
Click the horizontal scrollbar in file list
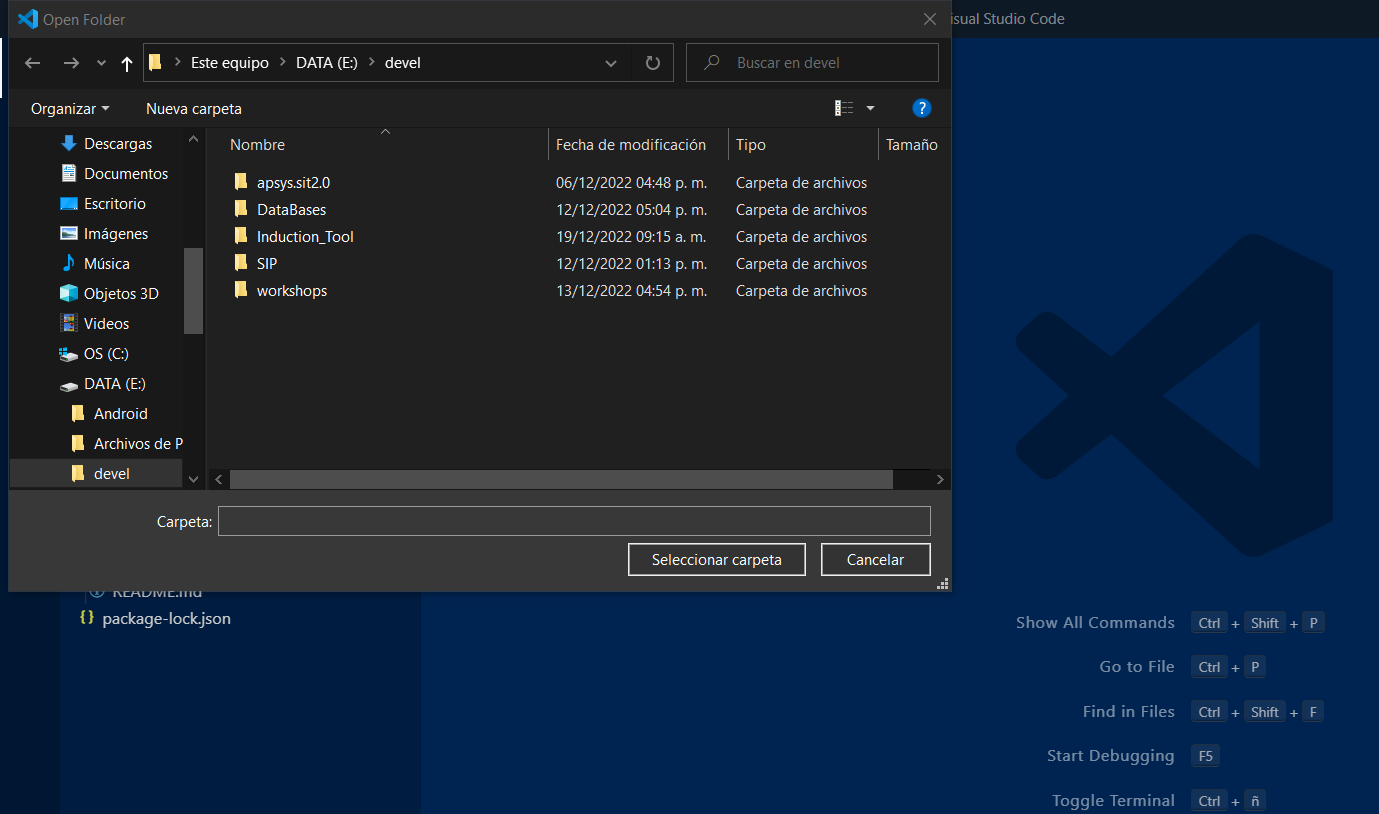[560, 480]
